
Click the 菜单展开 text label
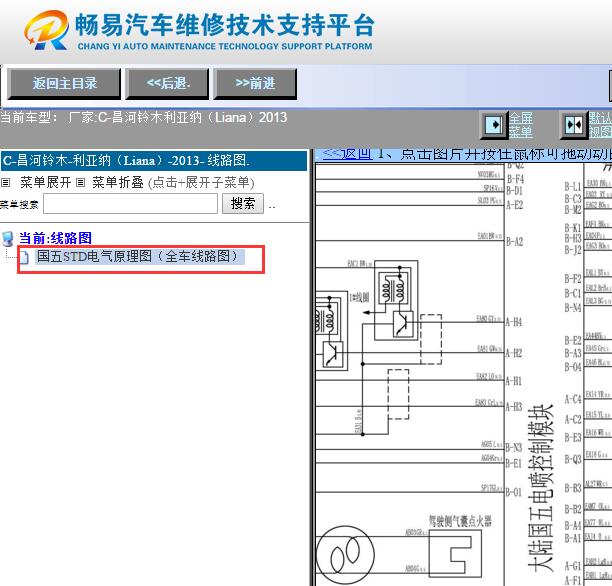click(x=46, y=182)
